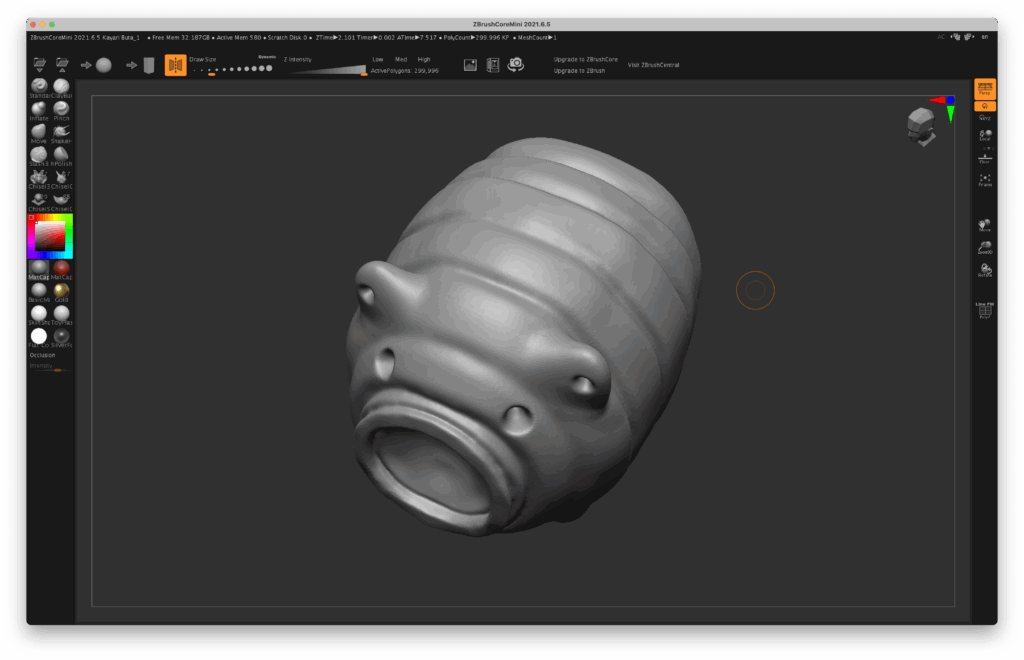Choose the Pinch brush
Image resolution: width=1024 pixels, height=660 pixels.
click(61, 111)
